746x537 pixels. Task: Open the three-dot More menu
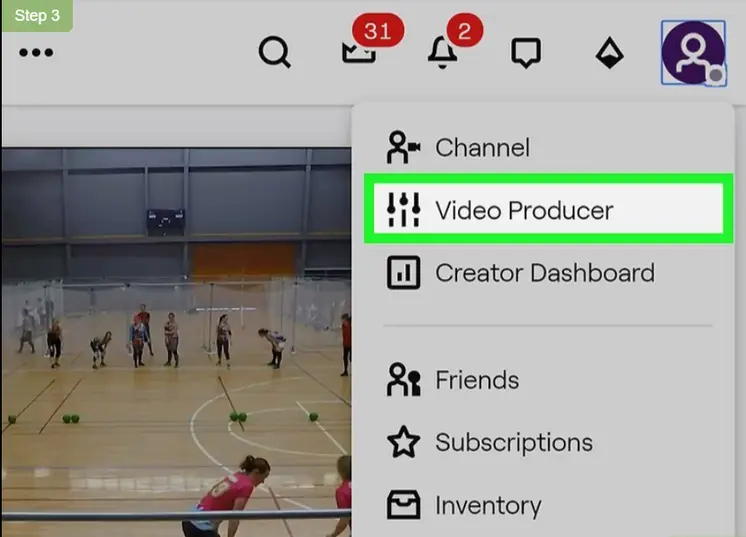click(36, 52)
